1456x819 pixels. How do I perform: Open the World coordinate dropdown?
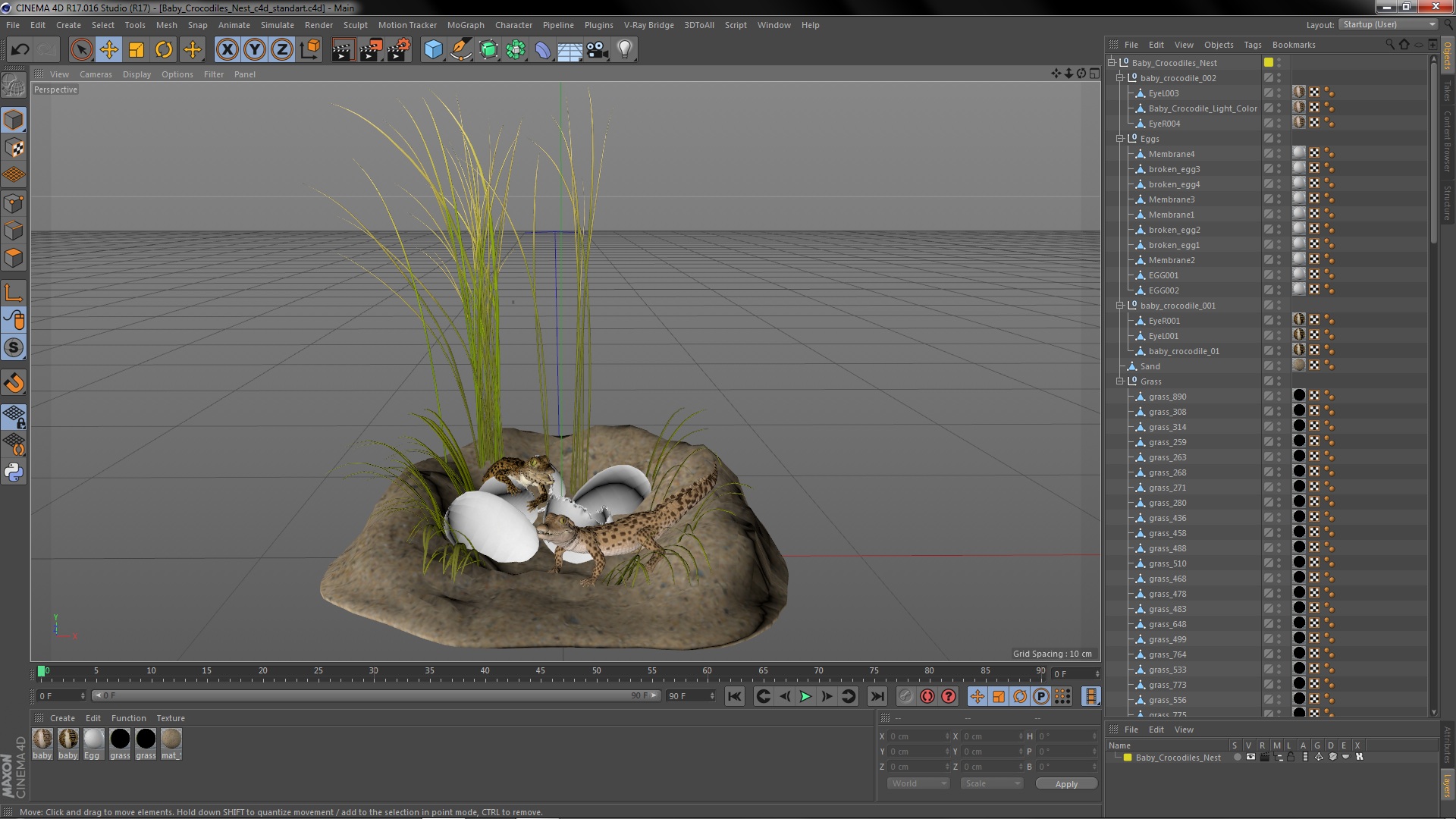pos(918,783)
